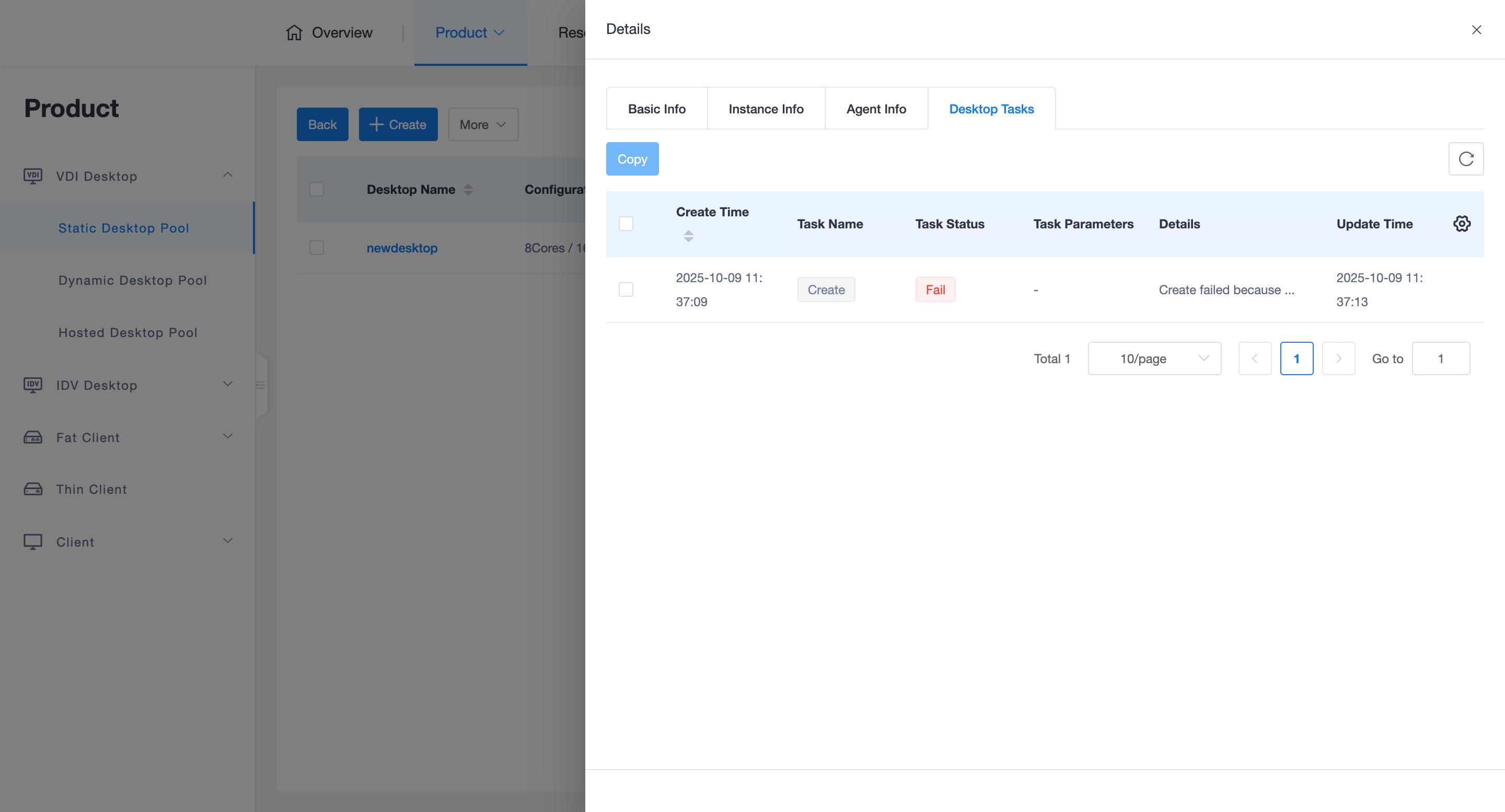The width and height of the screenshot is (1505, 812).
Task: Click the Go to page input
Action: pos(1440,358)
